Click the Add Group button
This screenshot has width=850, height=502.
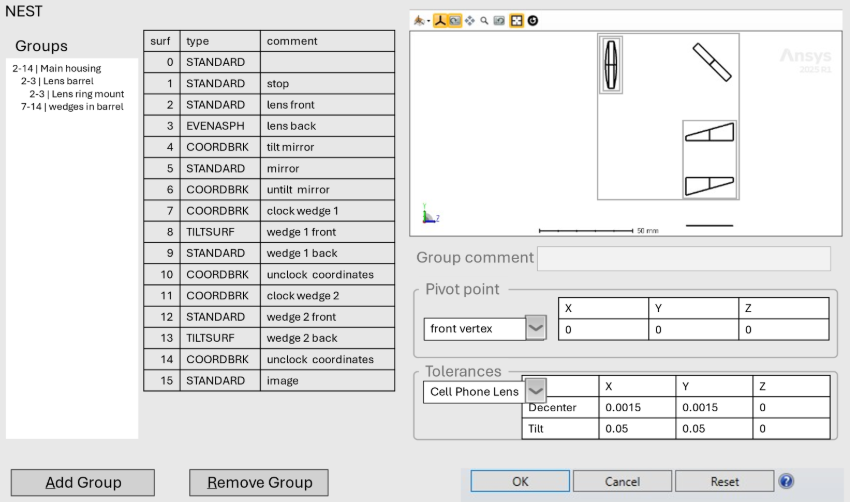(x=83, y=482)
